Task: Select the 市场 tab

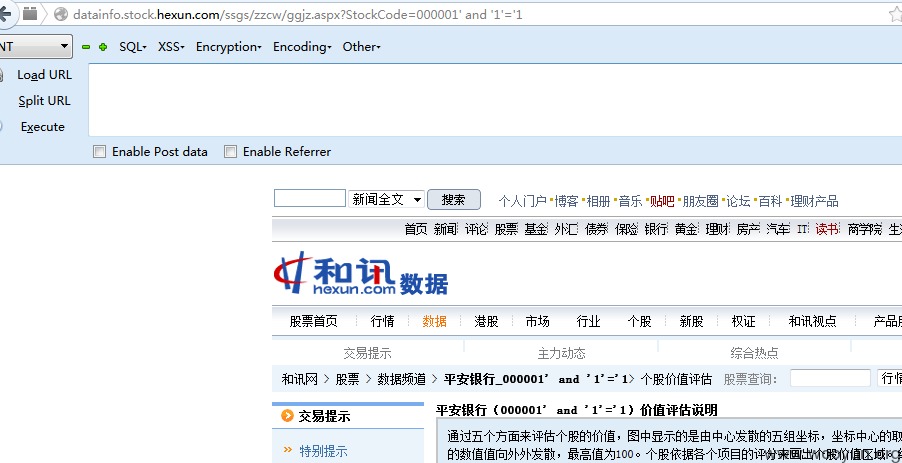Action: [x=537, y=321]
